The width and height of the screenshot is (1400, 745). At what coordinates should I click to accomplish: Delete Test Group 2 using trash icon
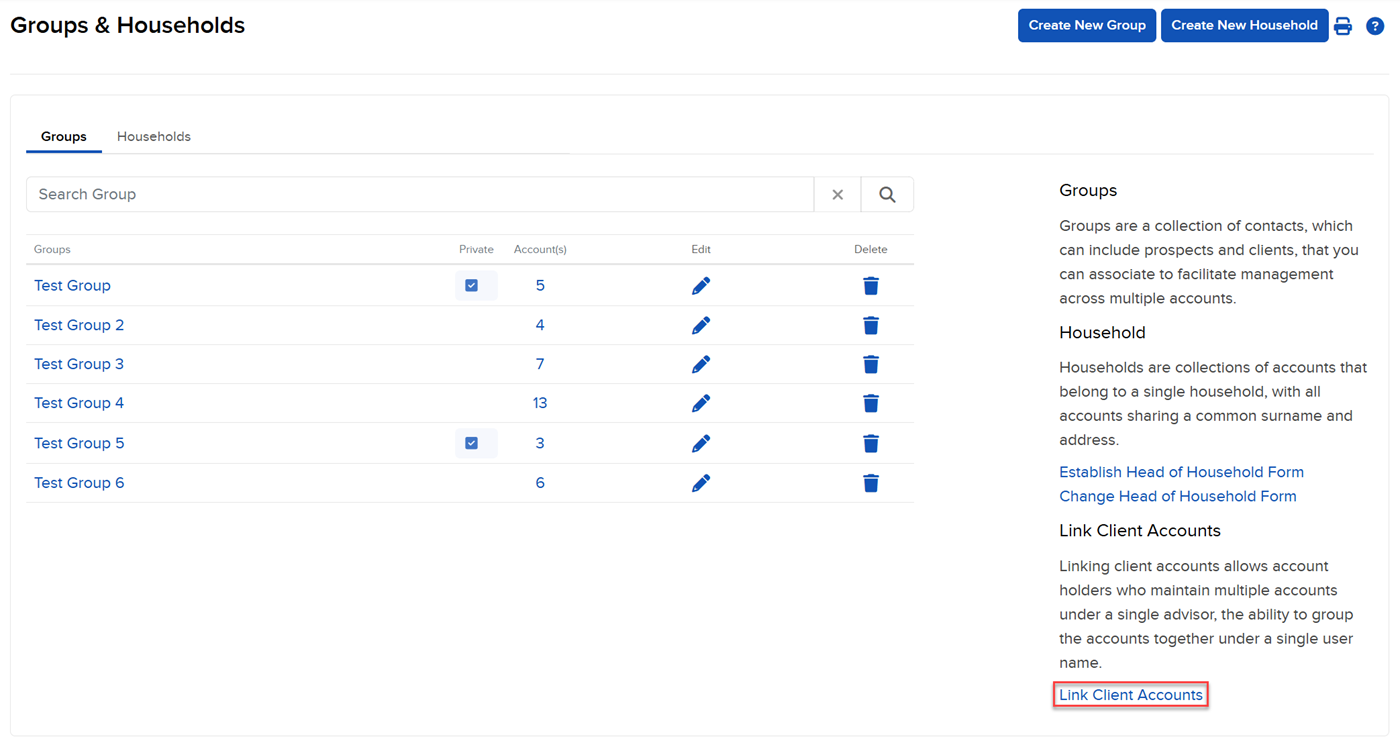[870, 325]
